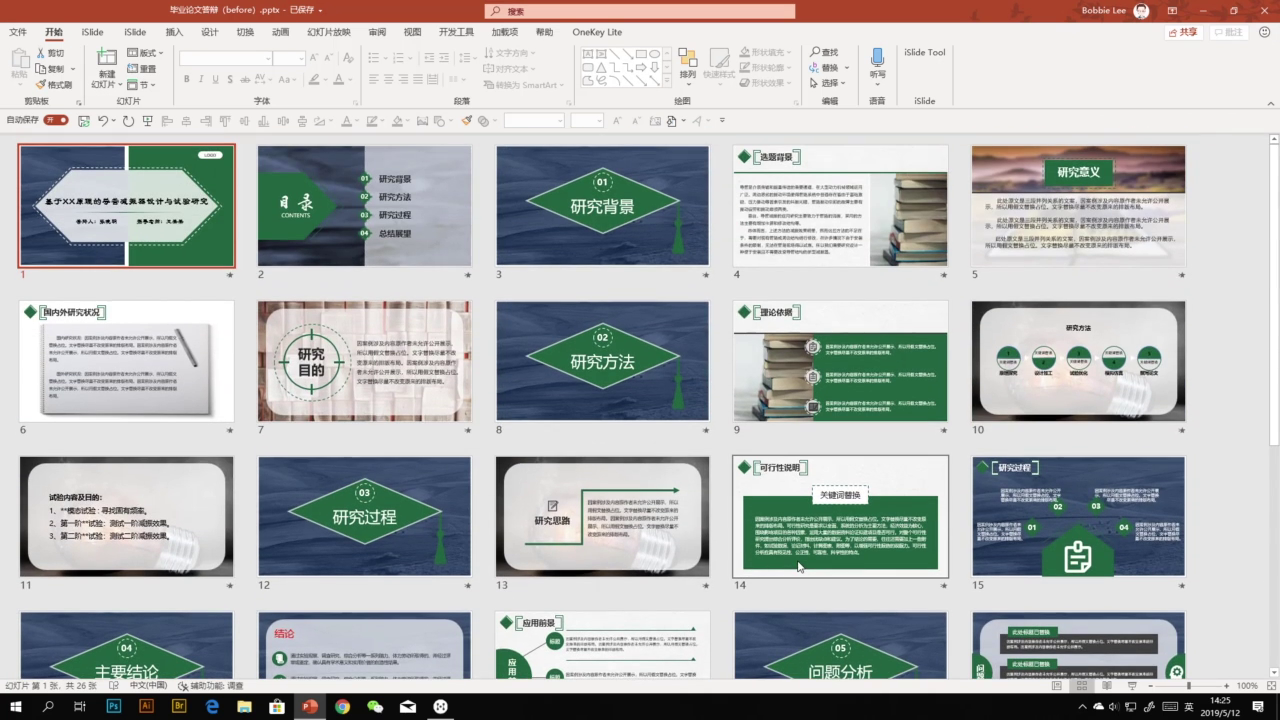The image size is (1280, 720).
Task: Click the Redo circular arrow icon
Action: [128, 121]
